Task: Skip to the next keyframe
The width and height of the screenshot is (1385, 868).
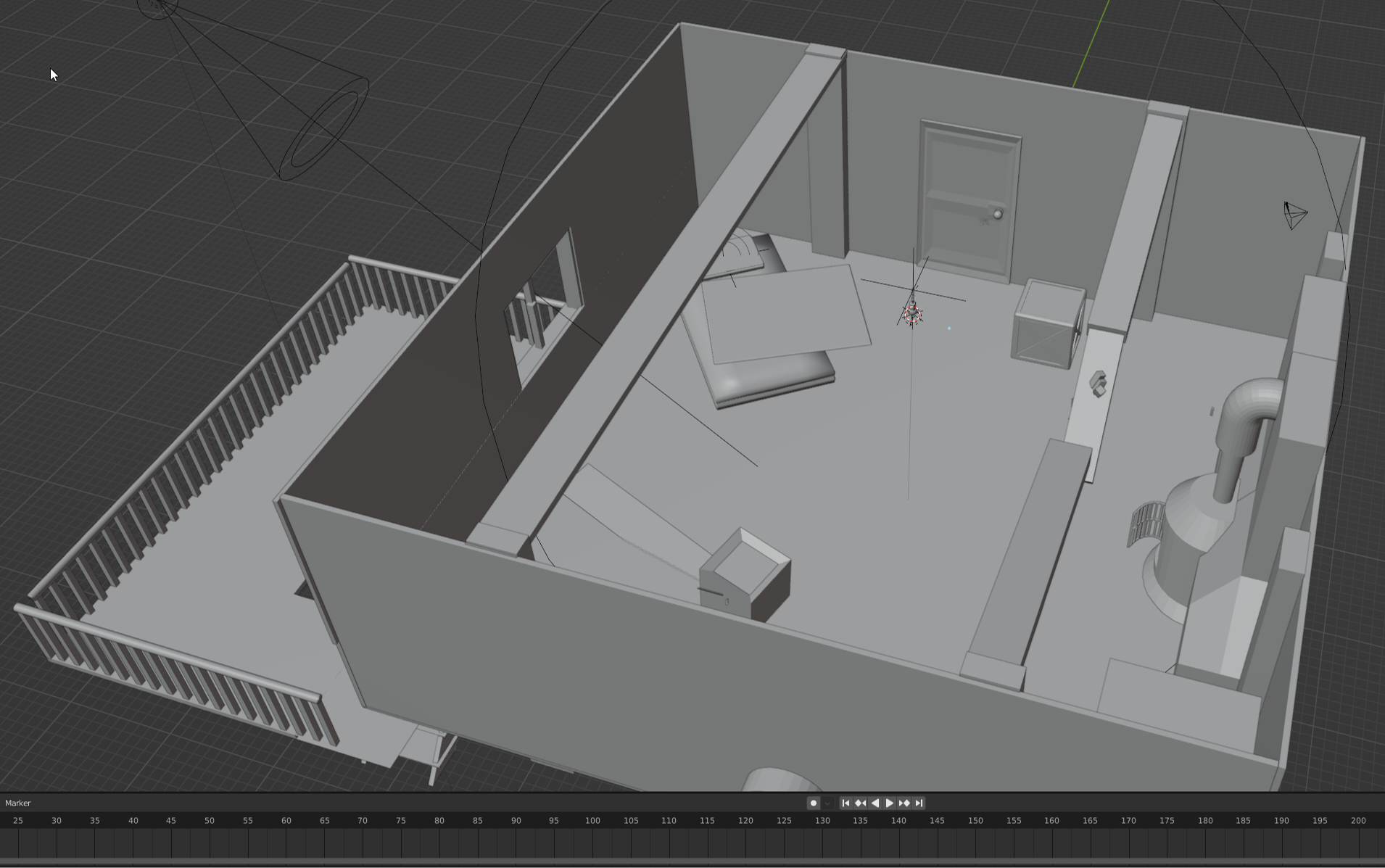Action: 905,803
